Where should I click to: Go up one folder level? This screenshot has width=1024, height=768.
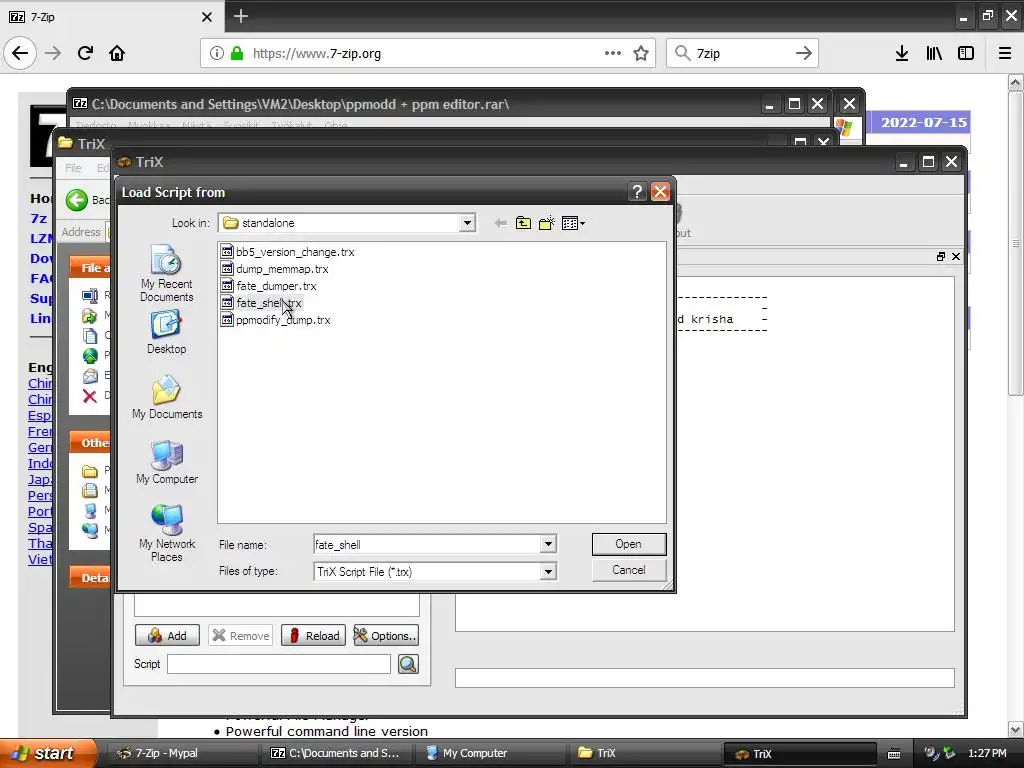coord(523,223)
